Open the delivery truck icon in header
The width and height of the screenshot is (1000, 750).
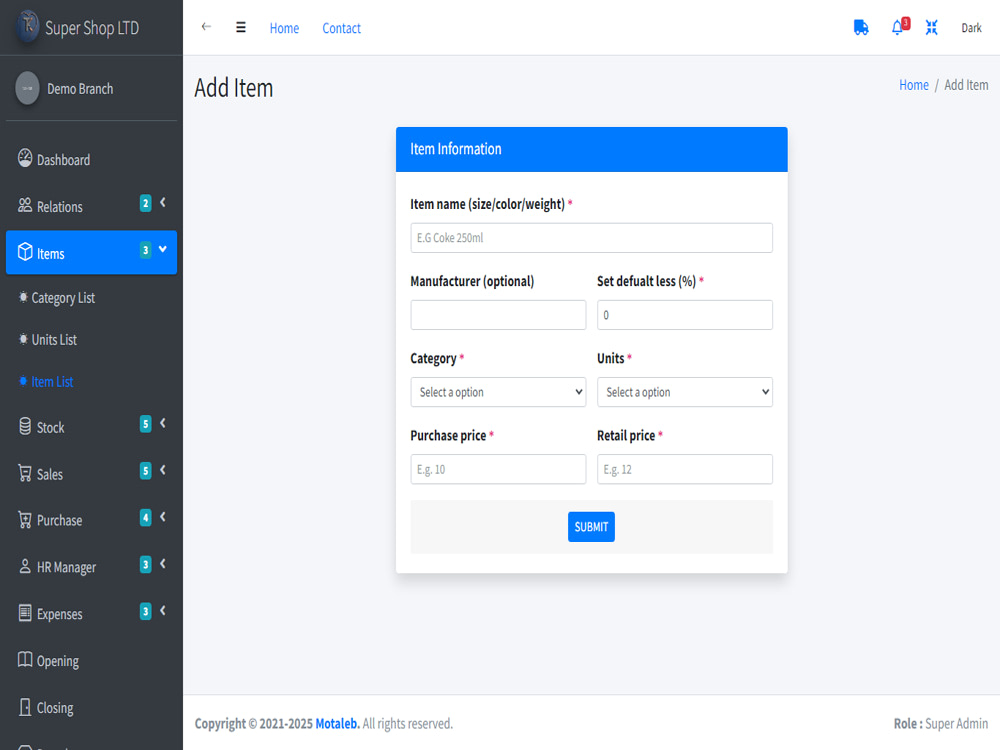pos(861,27)
